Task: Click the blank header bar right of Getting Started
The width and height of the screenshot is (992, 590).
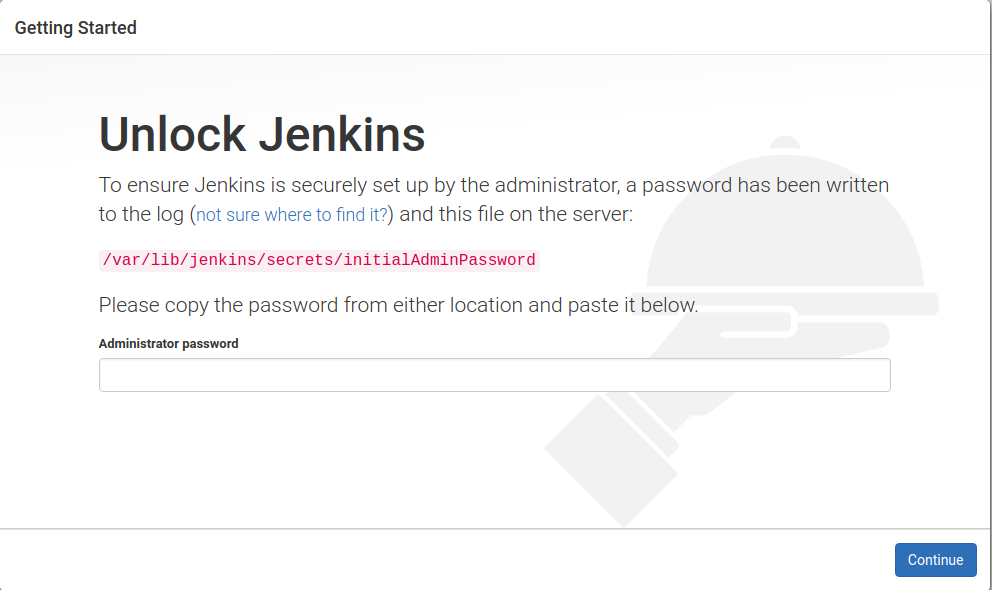Action: 560,28
